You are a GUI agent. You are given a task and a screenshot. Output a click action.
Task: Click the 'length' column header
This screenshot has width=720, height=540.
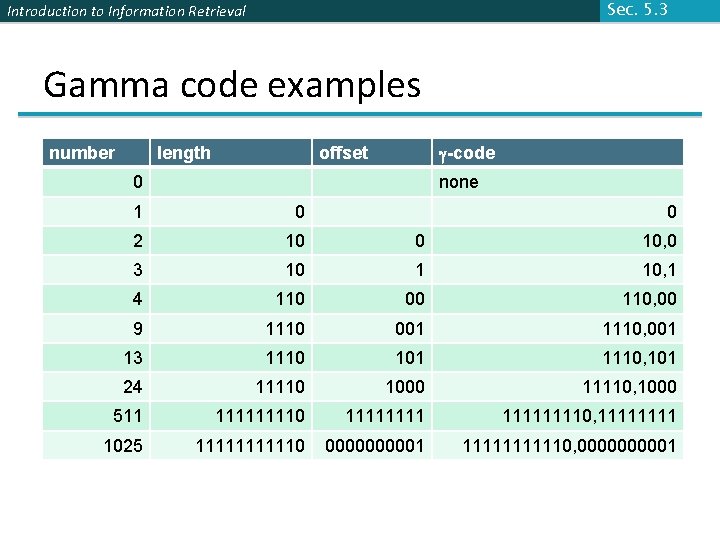tap(231, 152)
